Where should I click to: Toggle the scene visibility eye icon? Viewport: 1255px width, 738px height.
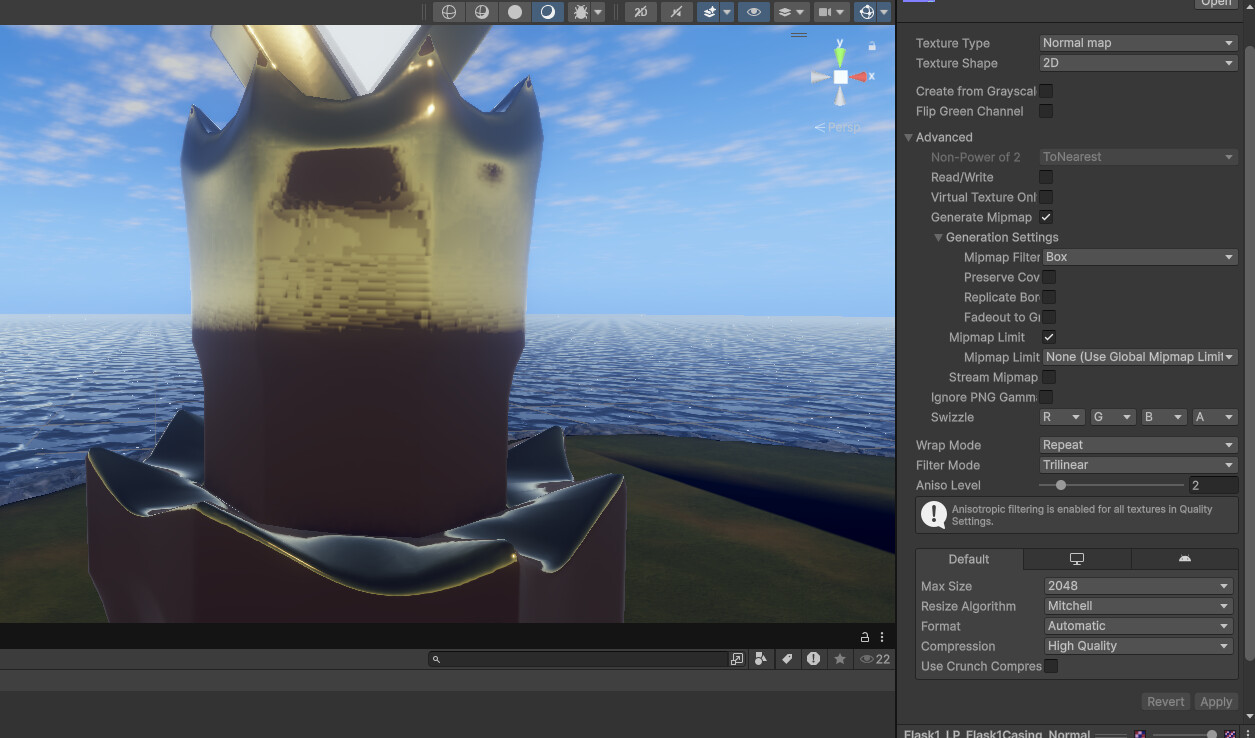[754, 12]
